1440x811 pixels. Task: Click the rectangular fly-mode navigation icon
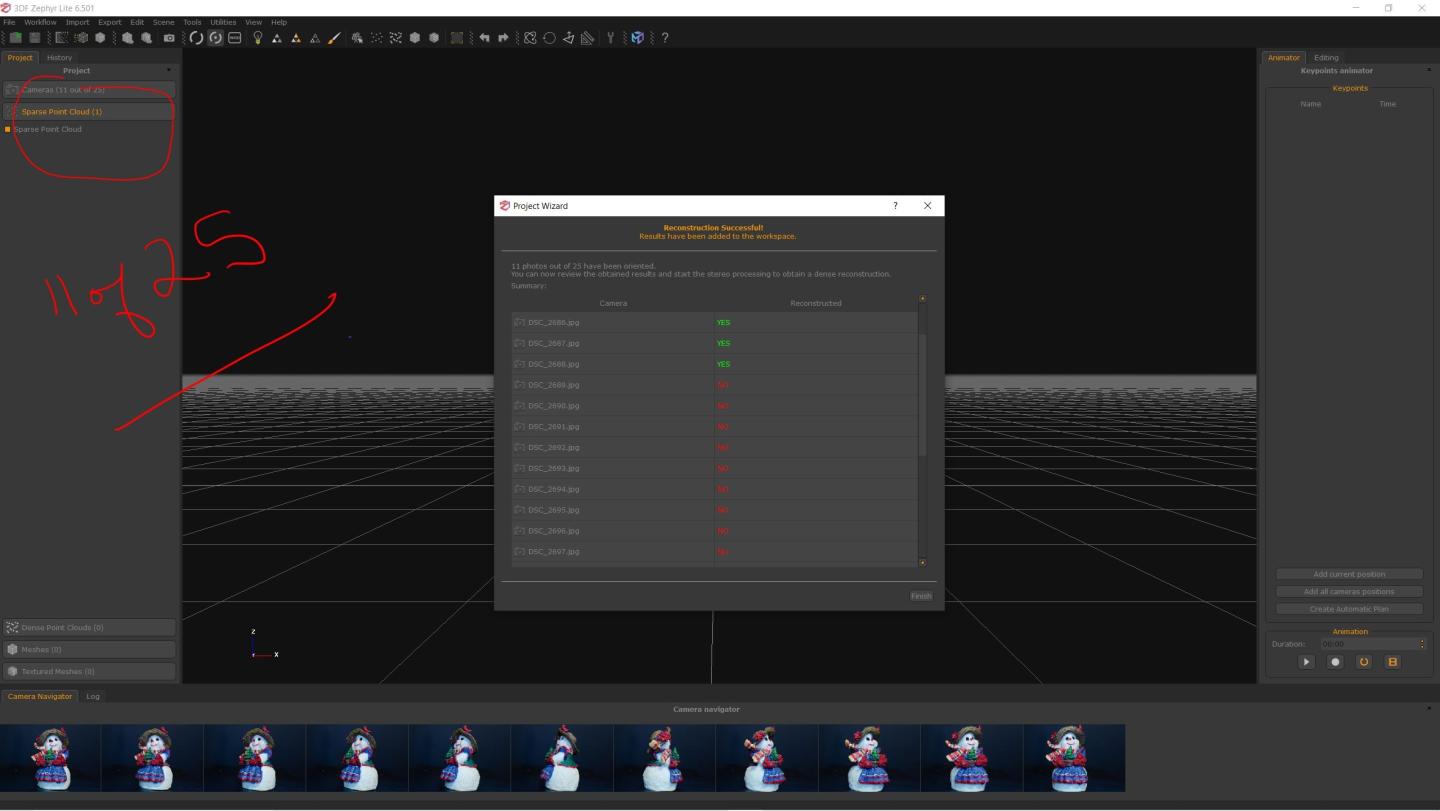point(235,38)
